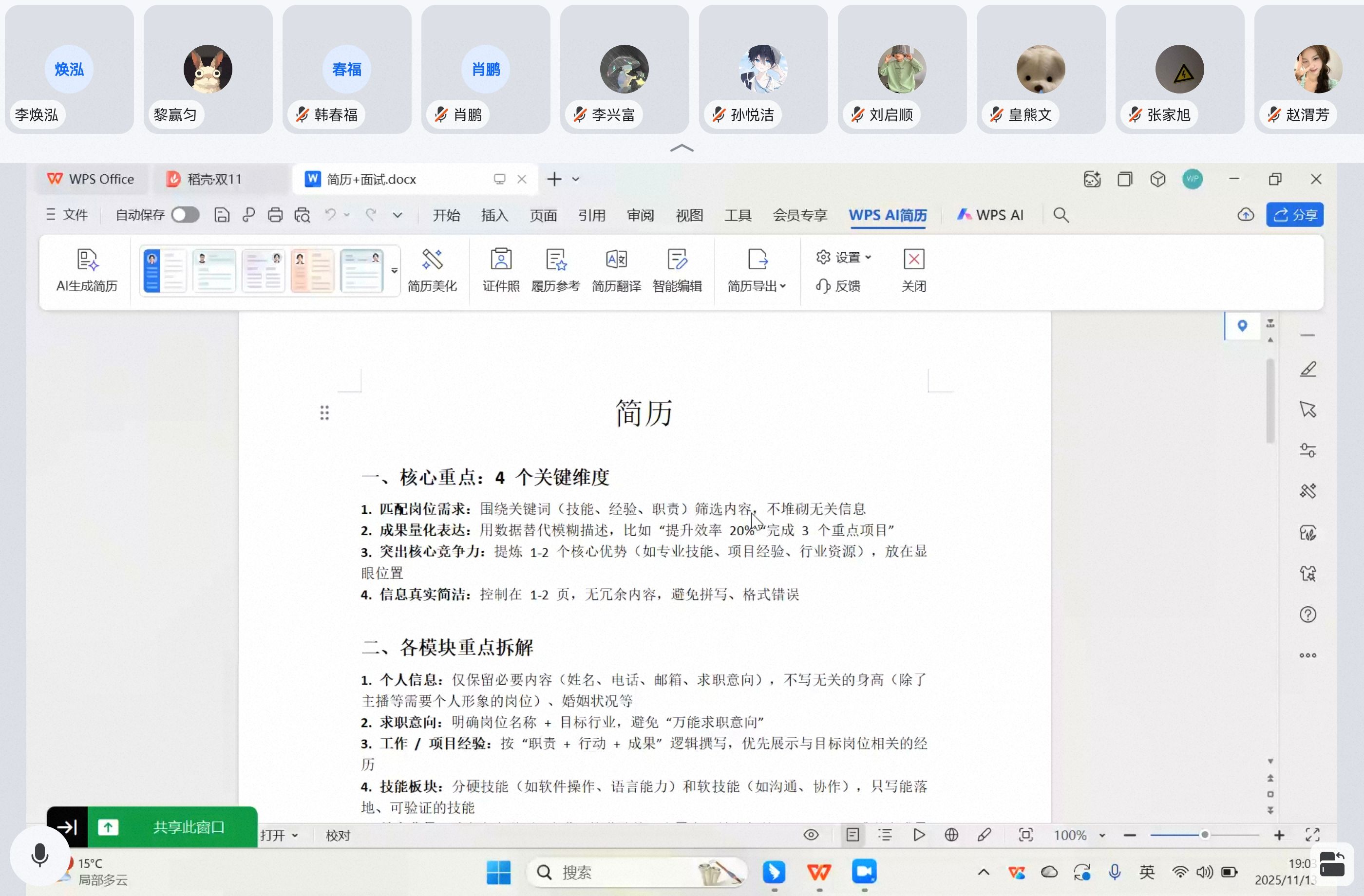Image resolution: width=1364 pixels, height=896 pixels.
Task: Click the magnifier search icon in ribbon tabs
Action: click(x=1061, y=215)
